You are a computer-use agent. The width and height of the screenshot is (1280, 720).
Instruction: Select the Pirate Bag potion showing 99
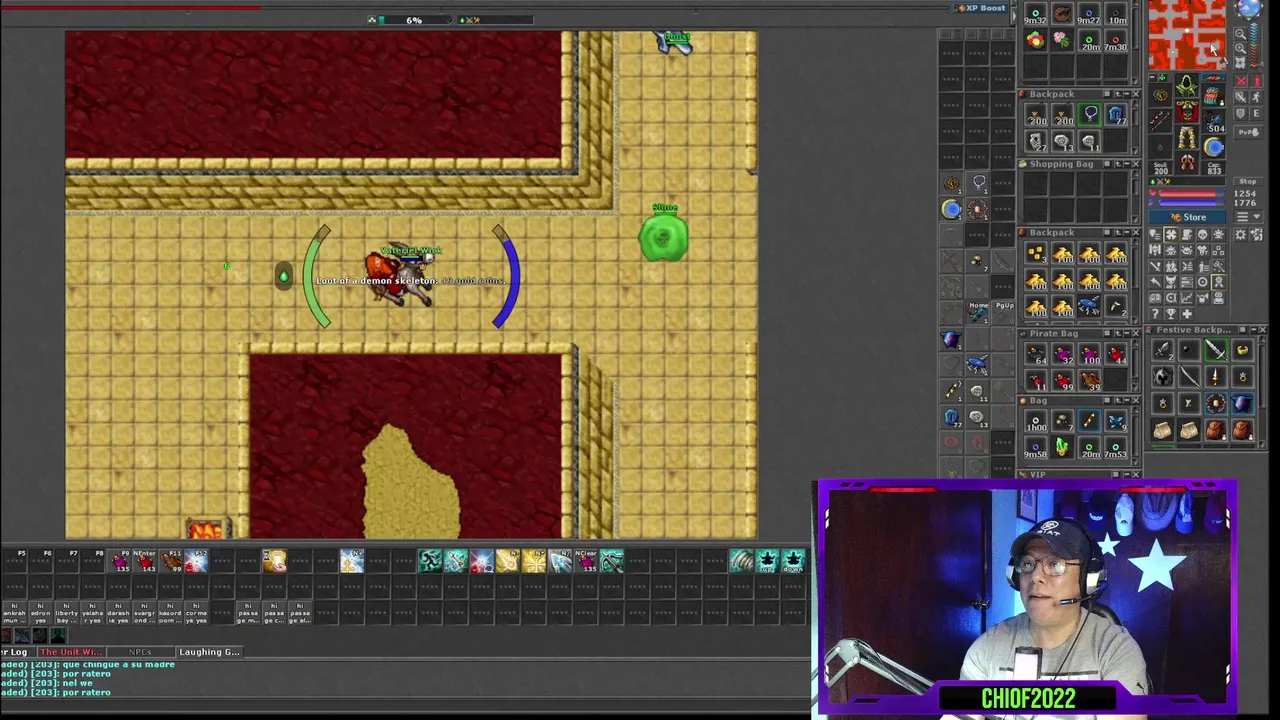click(x=1062, y=381)
